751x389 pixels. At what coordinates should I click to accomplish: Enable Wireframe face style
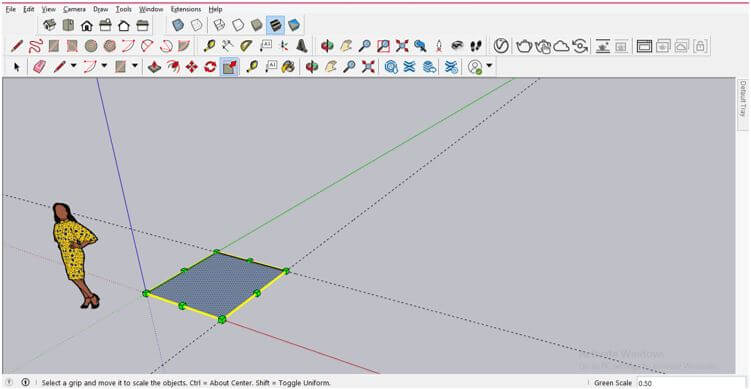(219, 25)
